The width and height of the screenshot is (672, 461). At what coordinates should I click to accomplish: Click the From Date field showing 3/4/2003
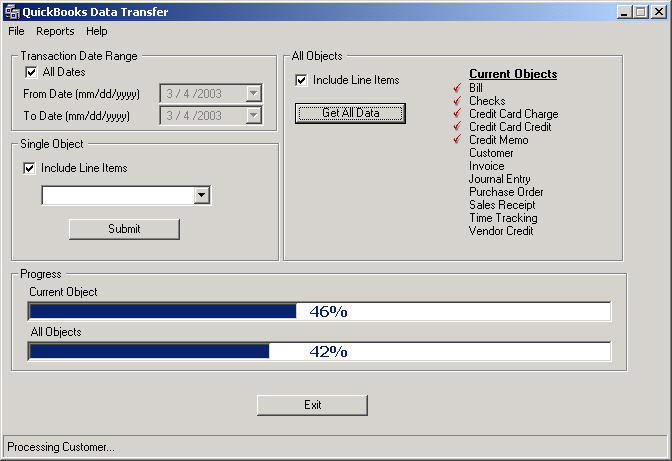(x=211, y=93)
